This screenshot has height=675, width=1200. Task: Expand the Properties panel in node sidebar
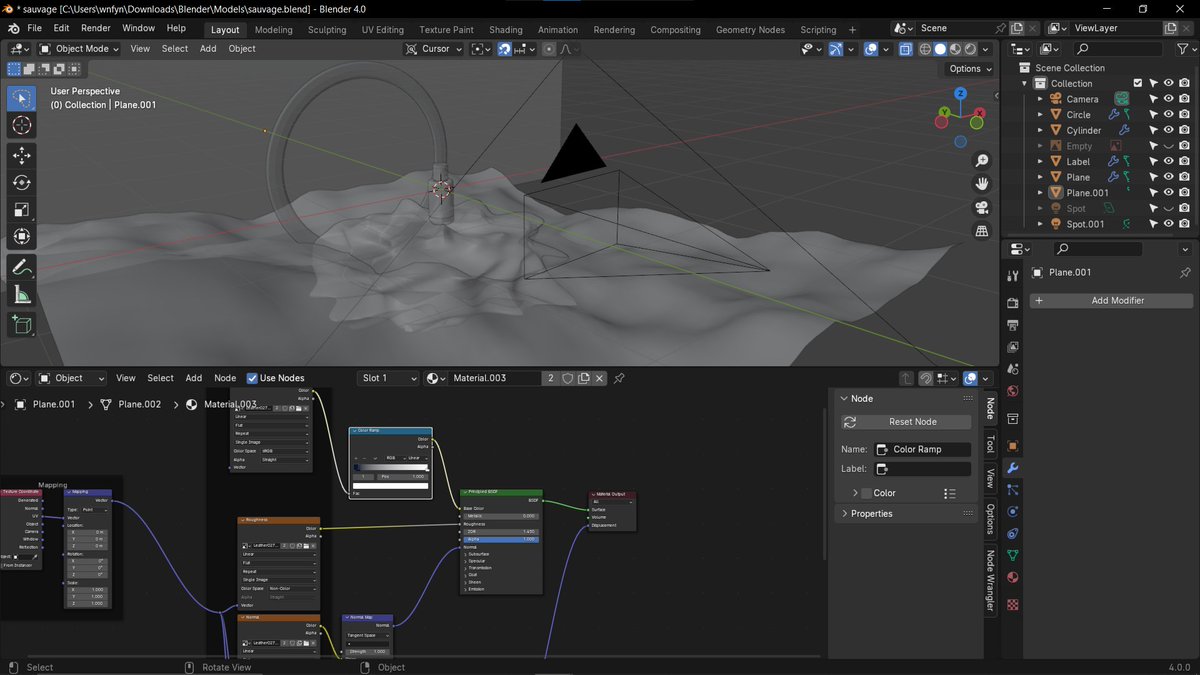[844, 513]
